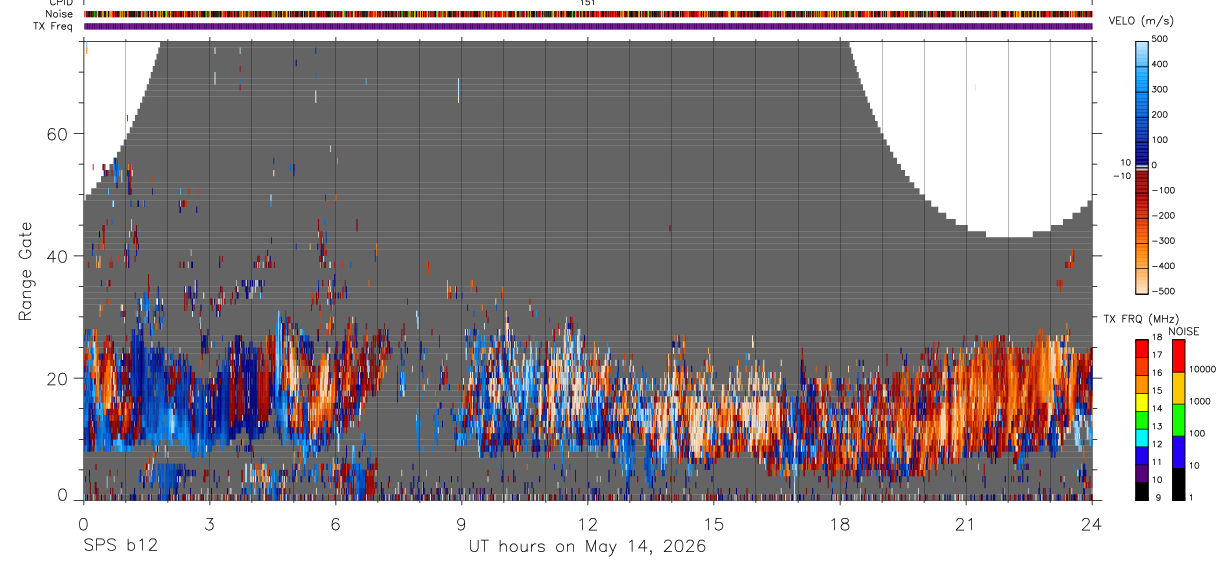
Task: Select the purple TX Freq strip above the plot
Action: [588, 26]
